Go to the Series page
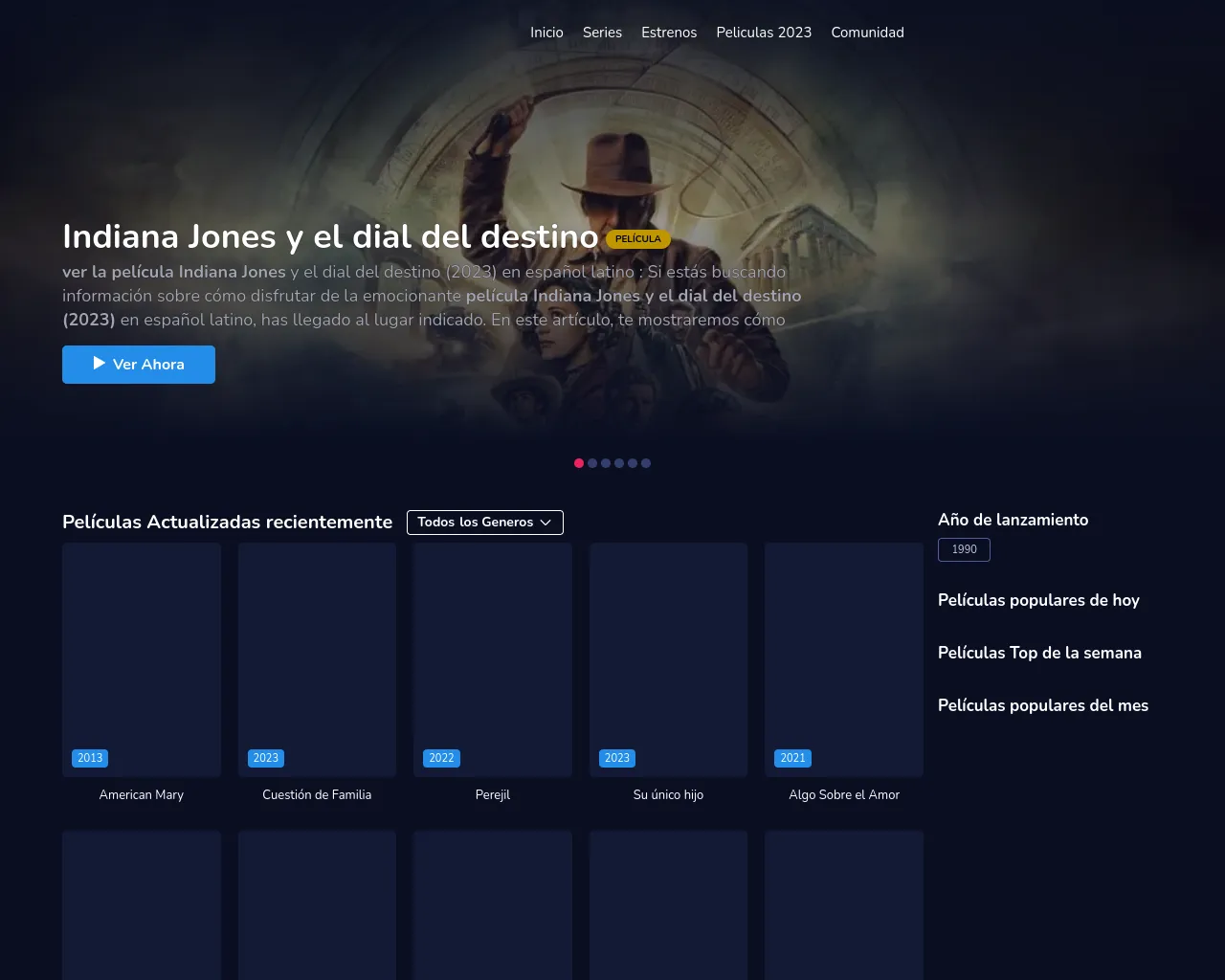Image resolution: width=1225 pixels, height=980 pixels. click(x=602, y=33)
